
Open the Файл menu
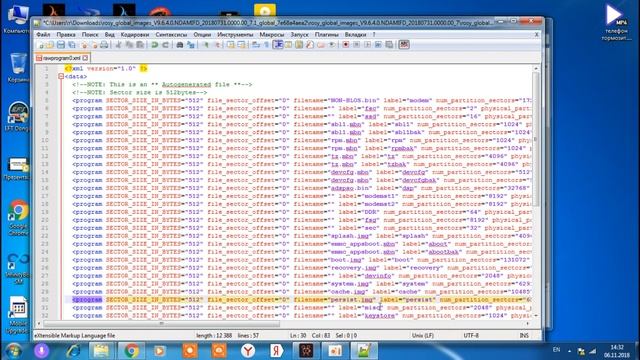pyautogui.click(x=43, y=35)
